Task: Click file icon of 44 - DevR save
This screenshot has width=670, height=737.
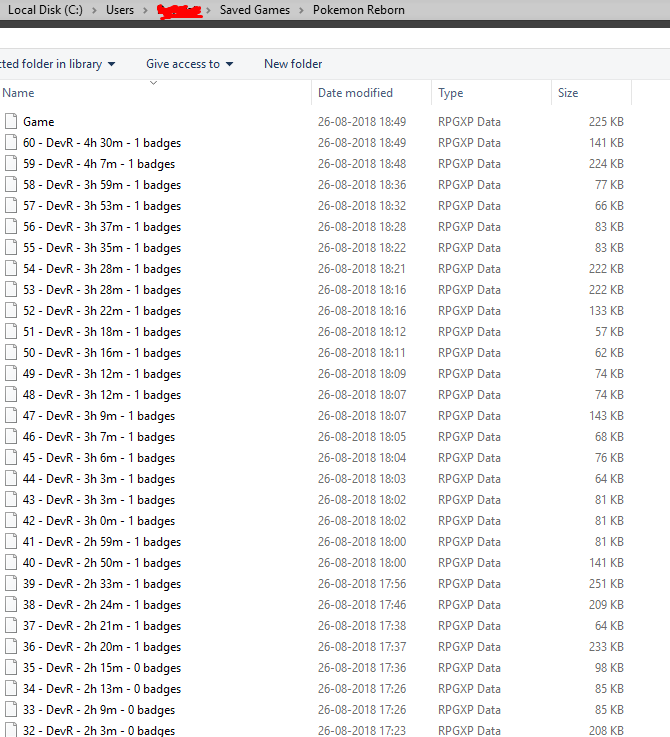Action: point(11,478)
